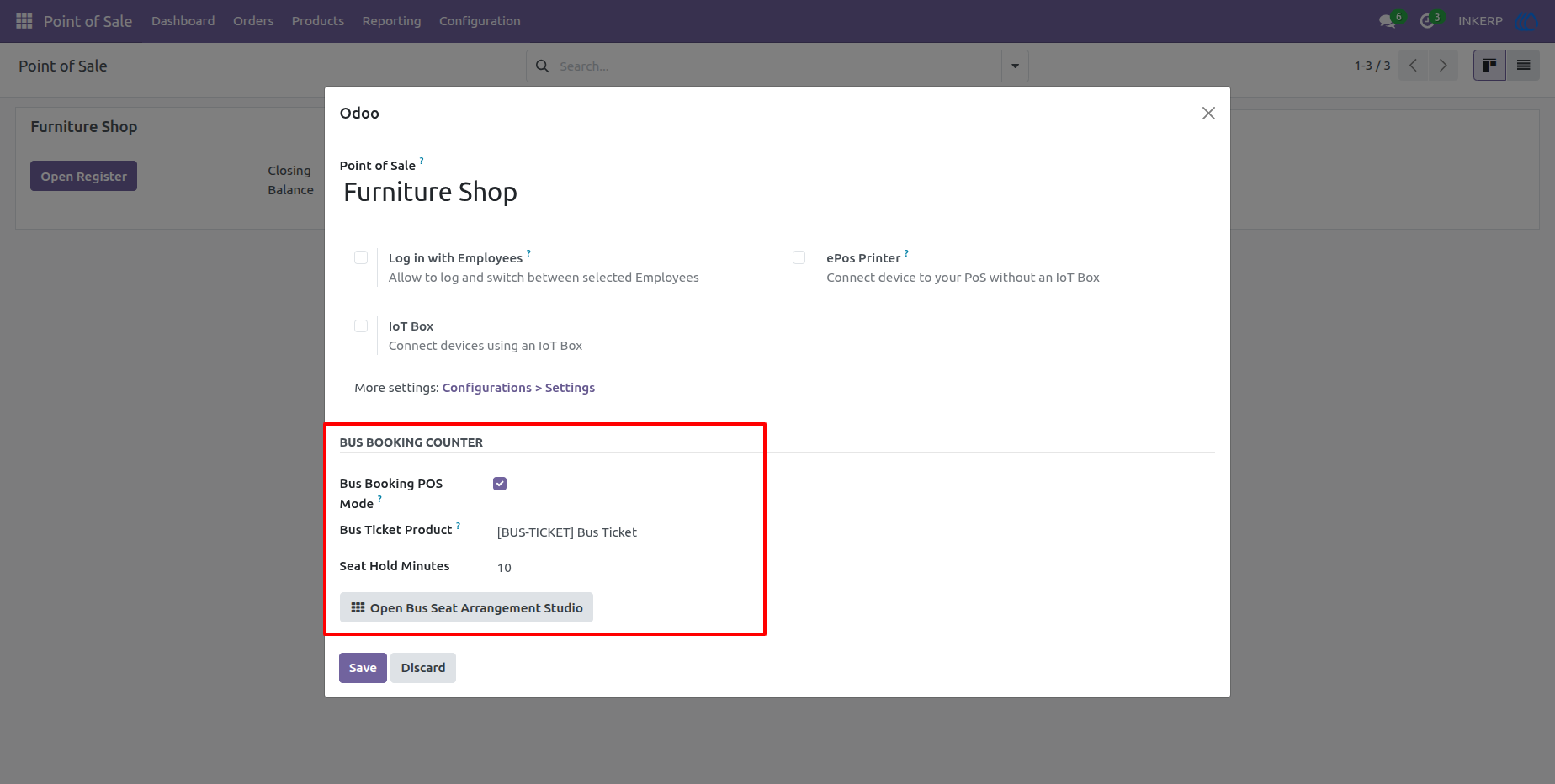Switch to kanban view
Viewport: 1555px width, 784px height.
(x=1489, y=65)
